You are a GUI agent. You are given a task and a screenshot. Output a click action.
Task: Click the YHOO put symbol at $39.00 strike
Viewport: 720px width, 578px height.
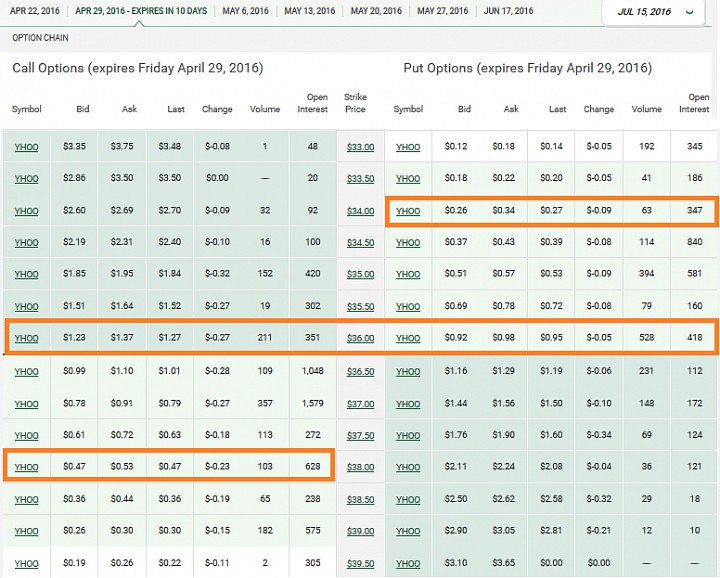(x=408, y=531)
